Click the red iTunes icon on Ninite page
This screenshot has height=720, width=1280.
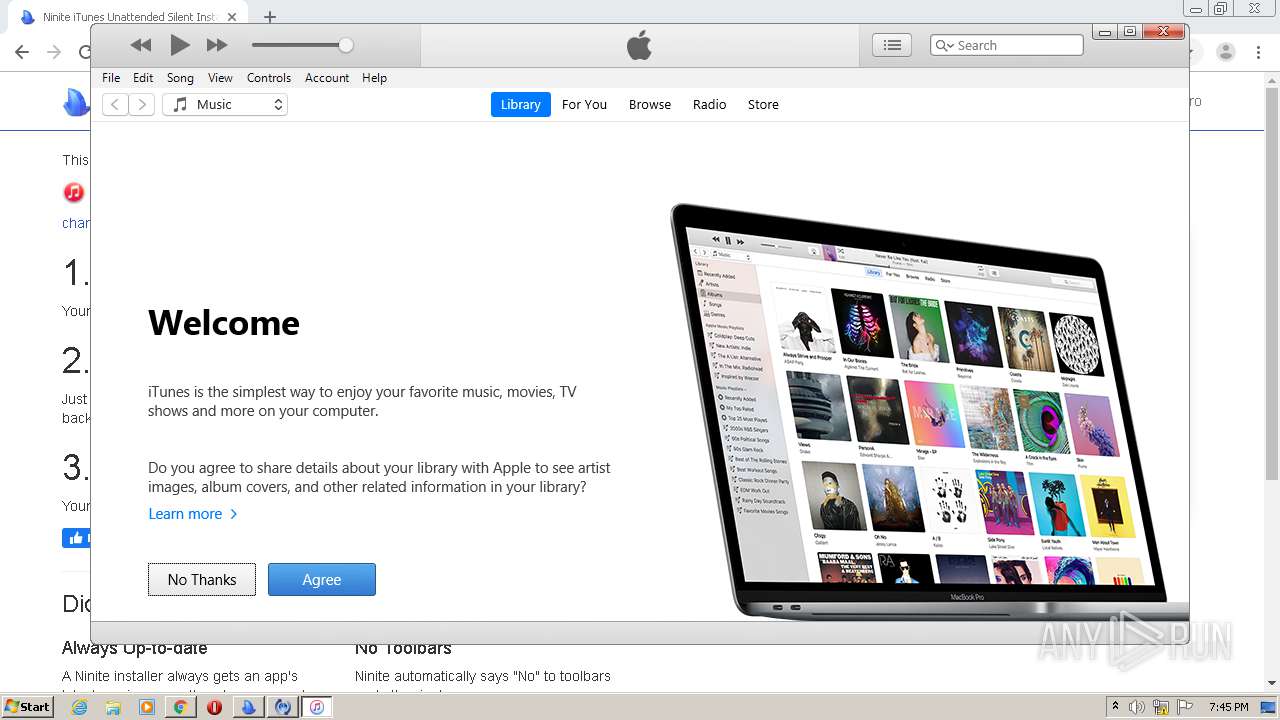pos(74,192)
